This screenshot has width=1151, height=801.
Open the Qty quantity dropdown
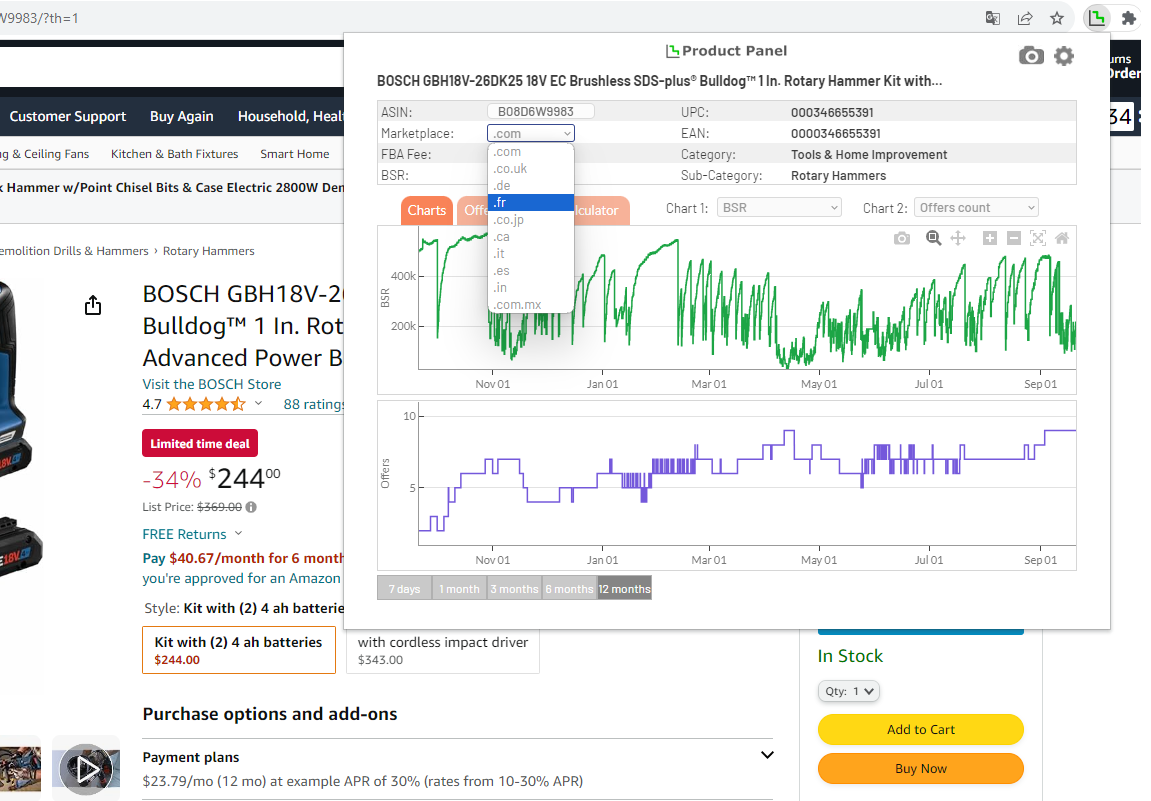coord(849,691)
